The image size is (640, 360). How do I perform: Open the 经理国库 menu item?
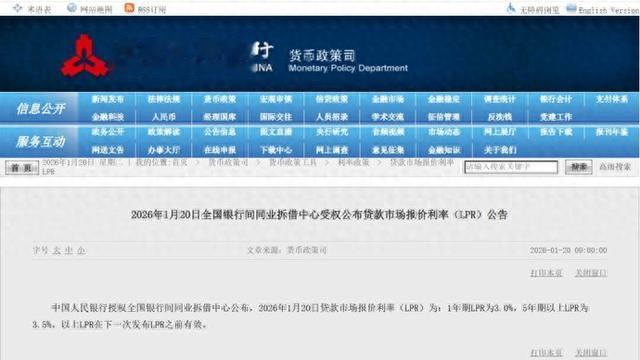click(x=220, y=117)
